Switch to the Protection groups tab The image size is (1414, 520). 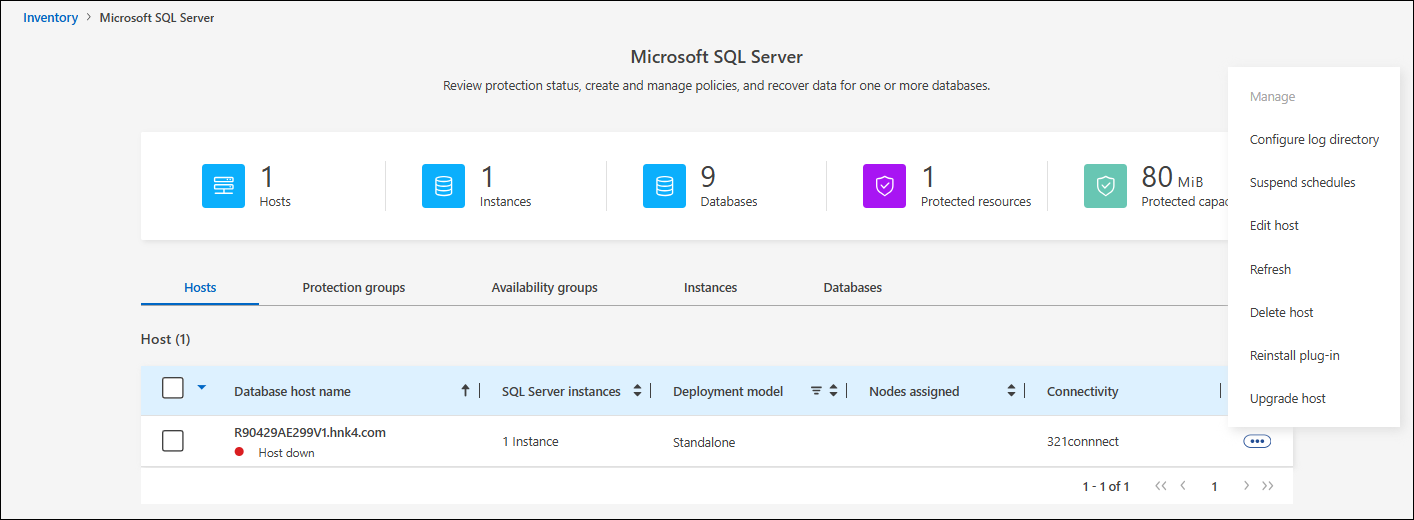tap(354, 287)
